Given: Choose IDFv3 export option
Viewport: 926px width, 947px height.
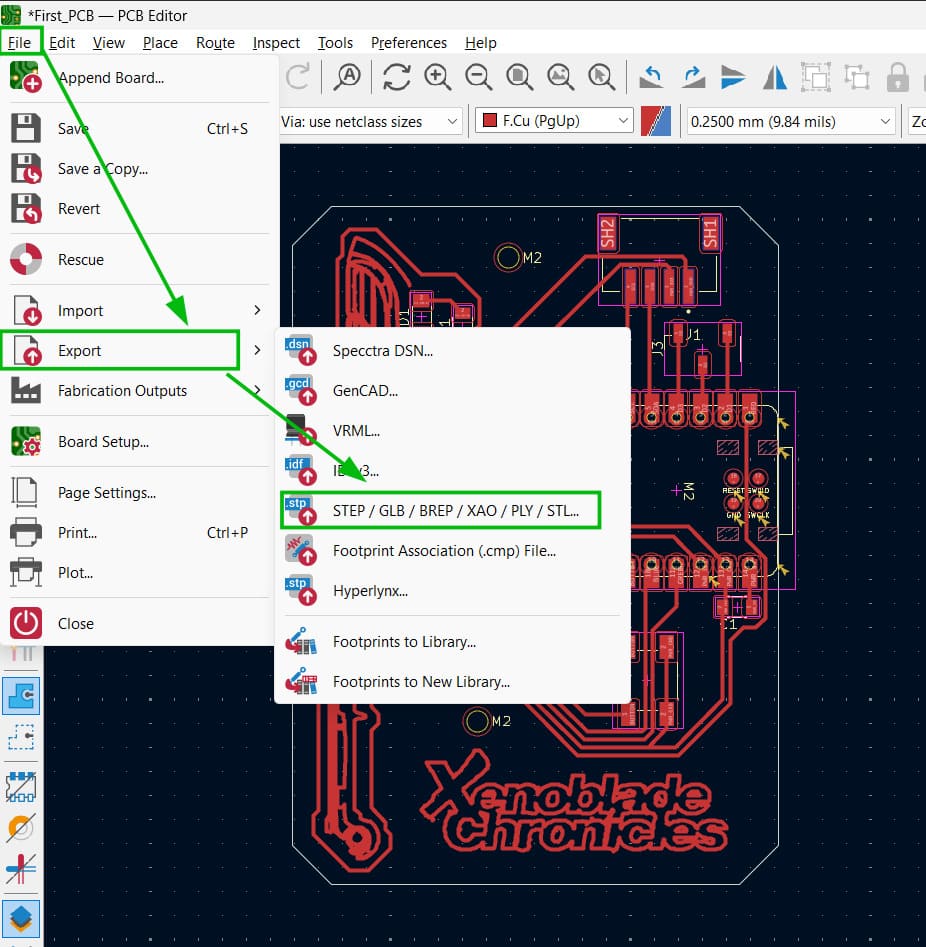Looking at the screenshot, I should [452, 470].
